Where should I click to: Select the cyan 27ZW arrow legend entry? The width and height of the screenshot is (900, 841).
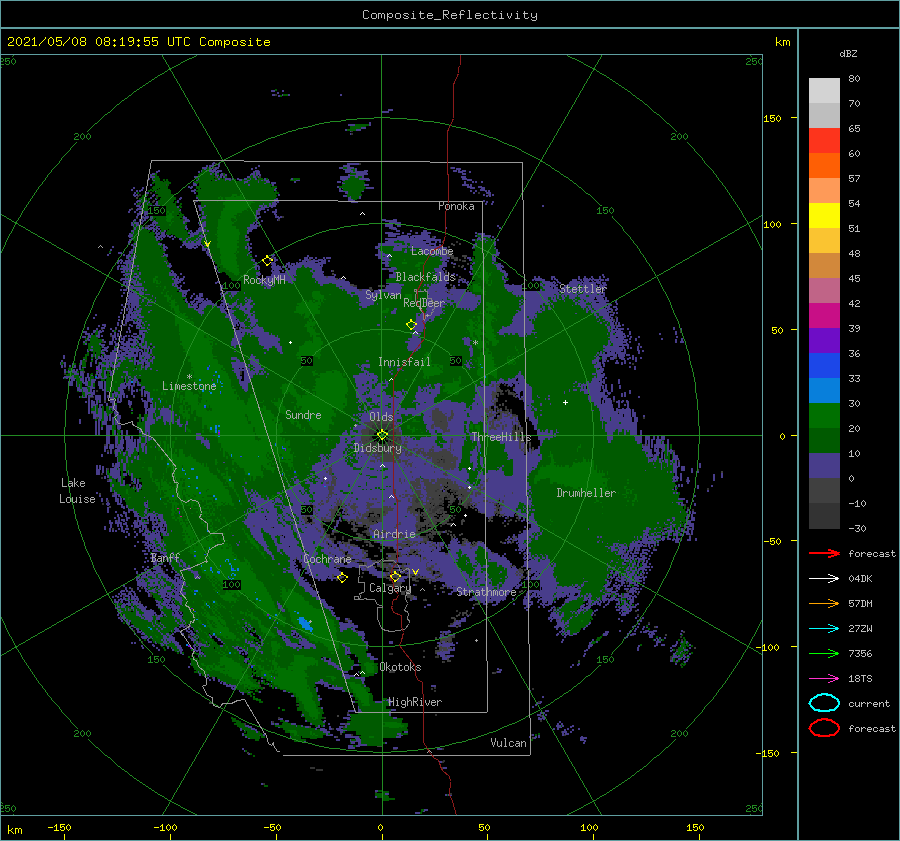[x=824, y=629]
